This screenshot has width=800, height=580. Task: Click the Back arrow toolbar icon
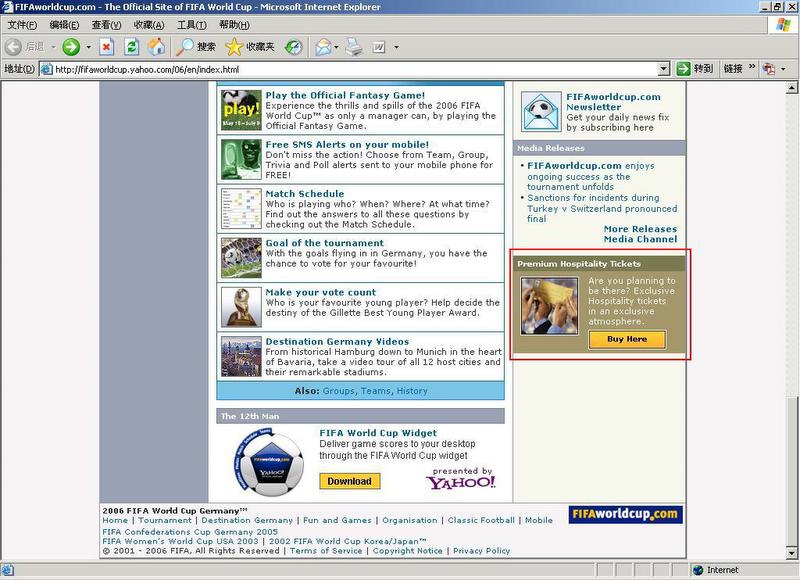point(14,47)
